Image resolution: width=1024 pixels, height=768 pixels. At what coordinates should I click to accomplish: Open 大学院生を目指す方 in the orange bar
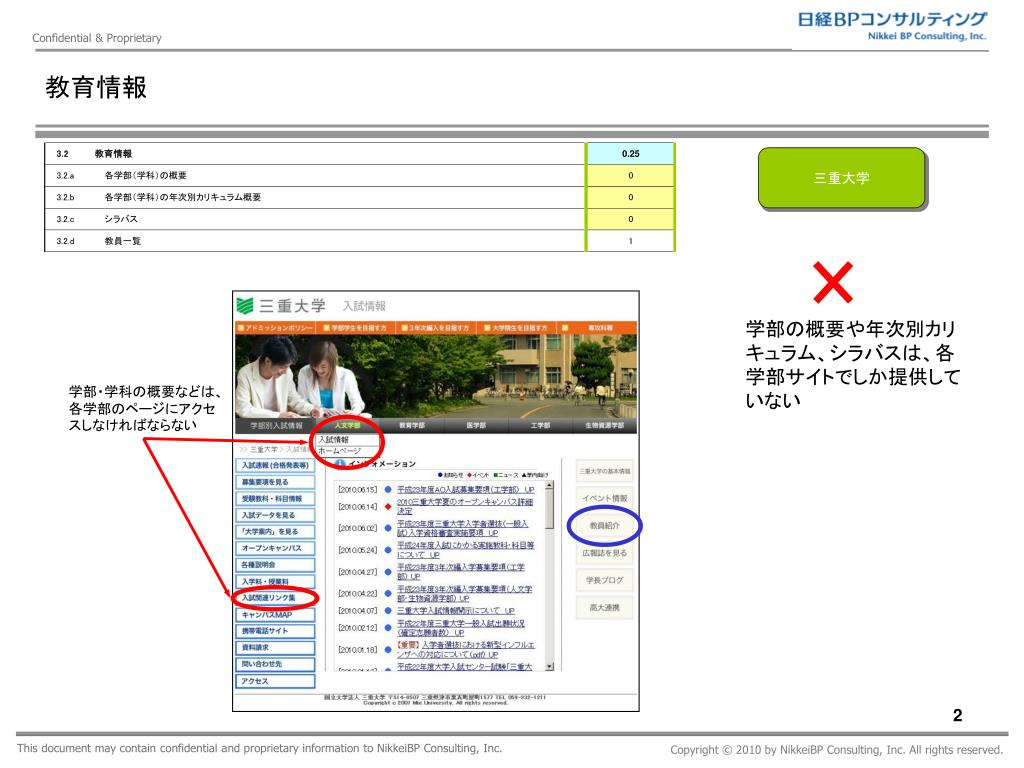(x=515, y=328)
